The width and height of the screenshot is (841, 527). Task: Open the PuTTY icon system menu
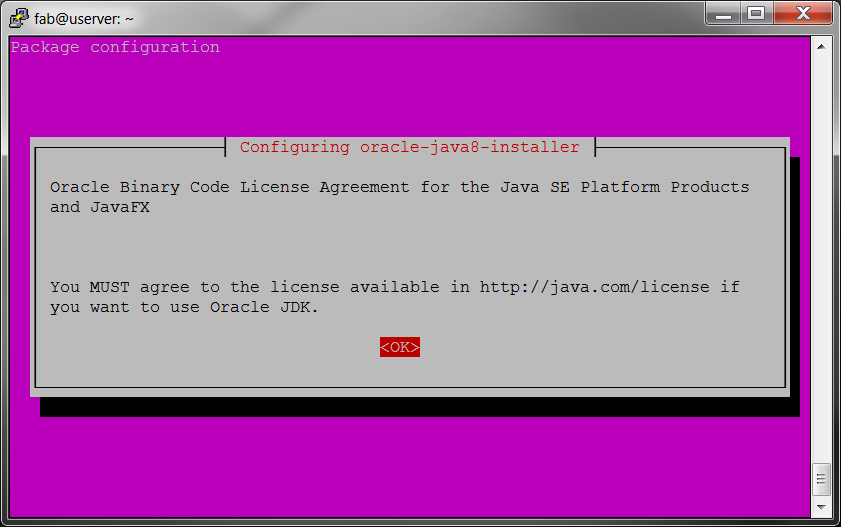[18, 18]
